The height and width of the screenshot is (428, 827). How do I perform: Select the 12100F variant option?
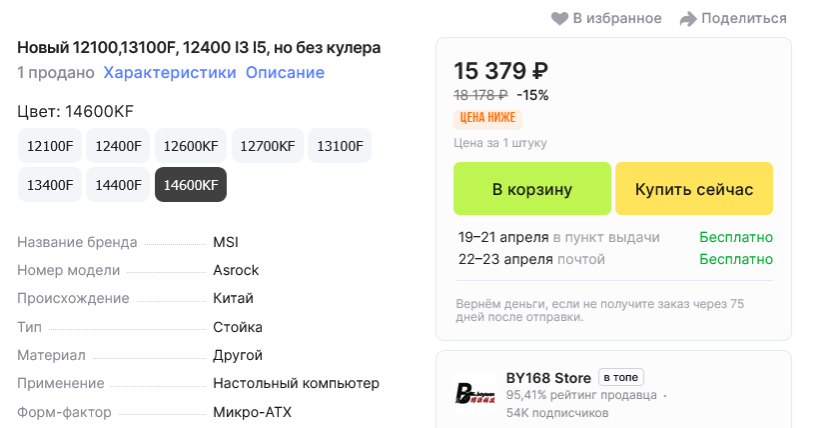pos(50,146)
